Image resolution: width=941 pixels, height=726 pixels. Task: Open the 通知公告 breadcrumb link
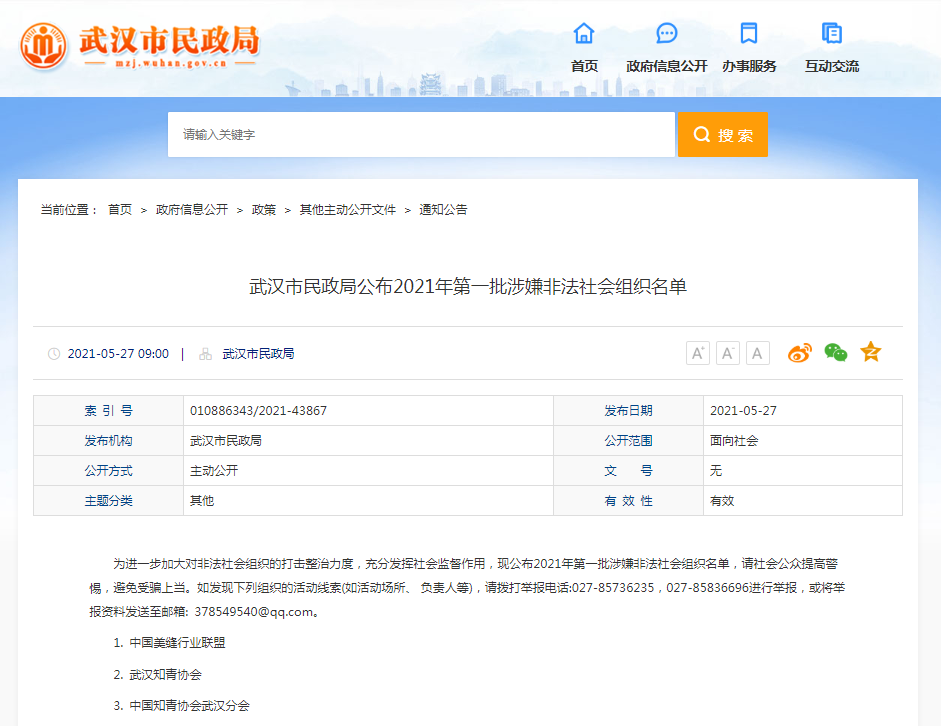tap(443, 210)
